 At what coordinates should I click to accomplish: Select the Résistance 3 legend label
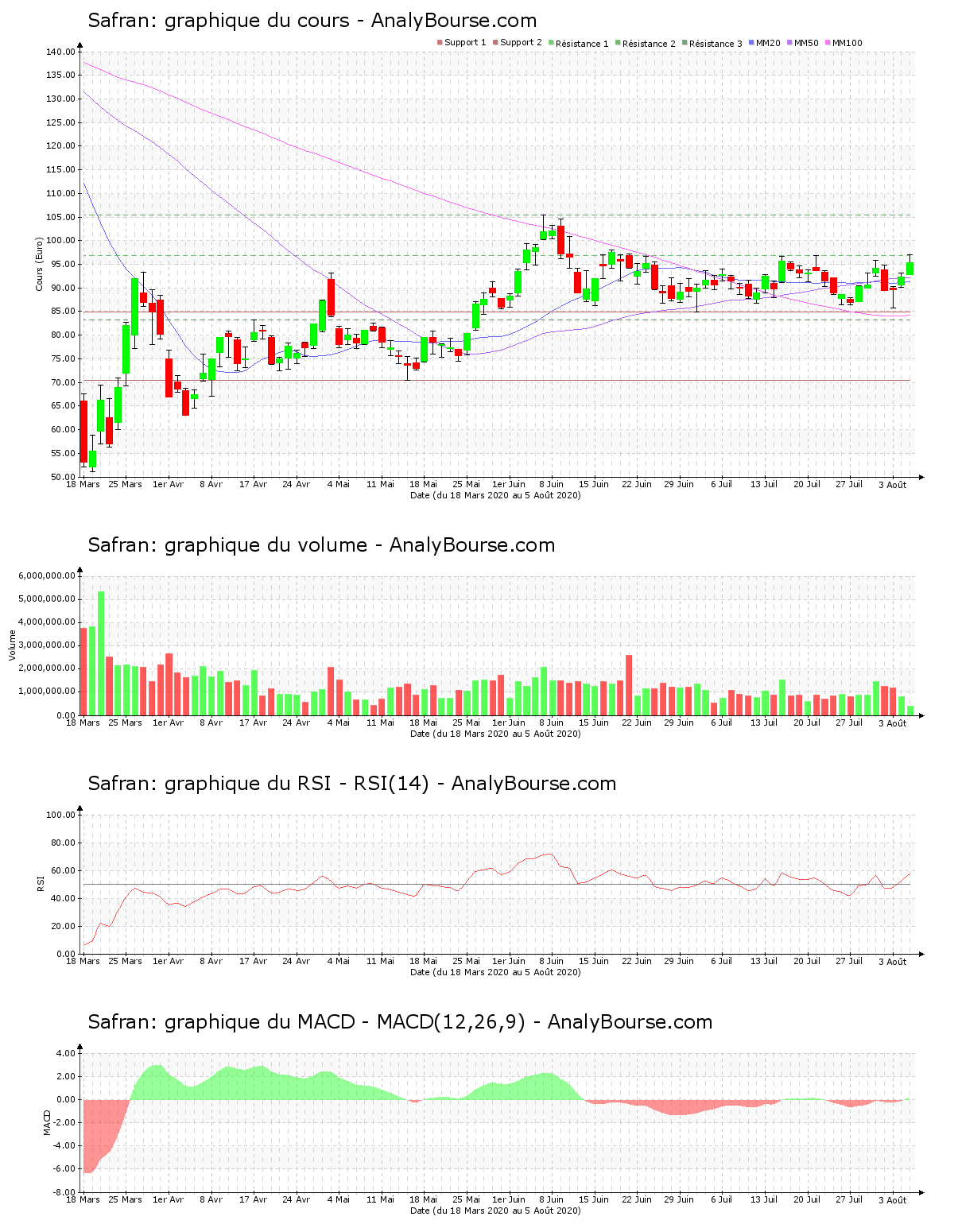[x=715, y=43]
